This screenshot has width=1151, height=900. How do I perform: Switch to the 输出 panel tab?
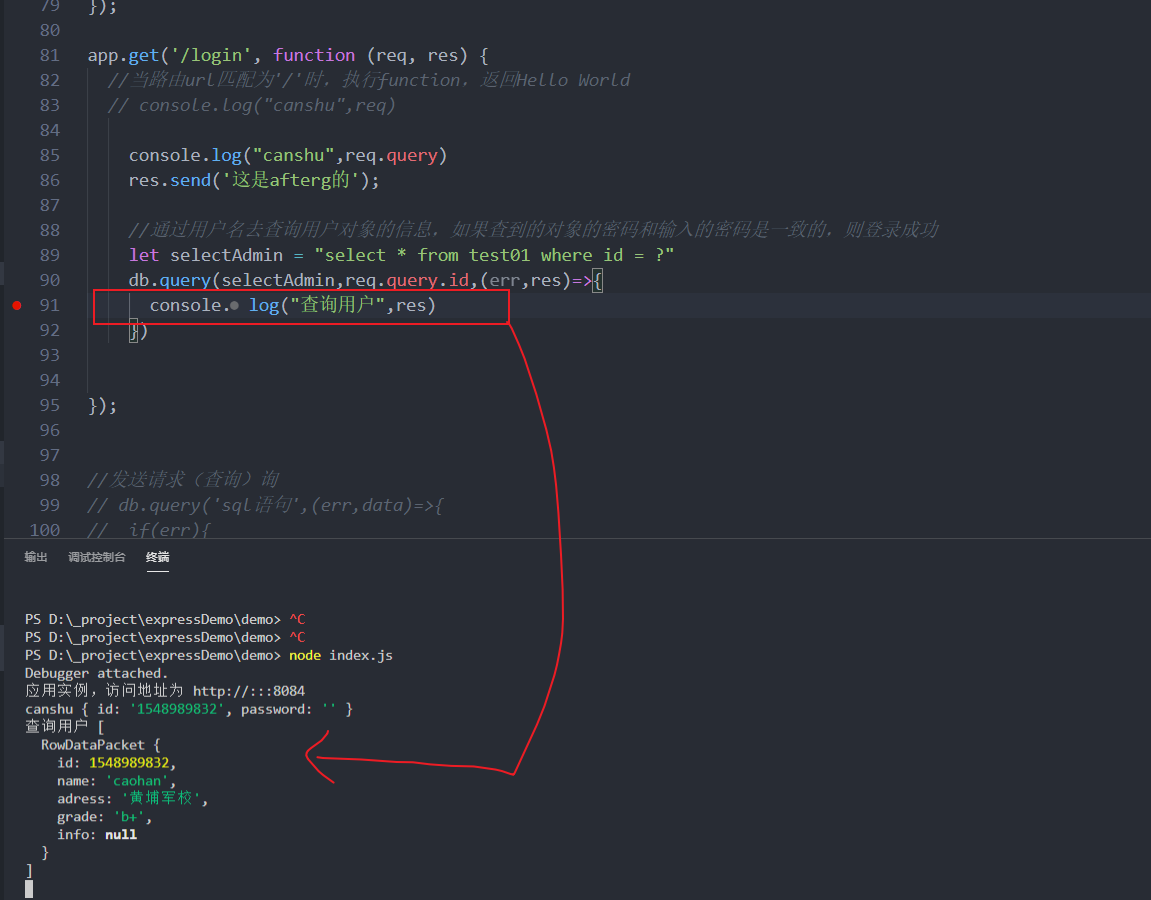click(x=35, y=557)
